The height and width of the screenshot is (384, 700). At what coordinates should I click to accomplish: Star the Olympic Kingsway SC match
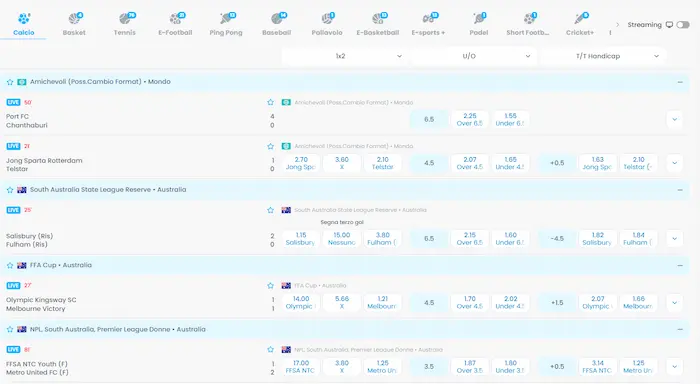coord(270,285)
